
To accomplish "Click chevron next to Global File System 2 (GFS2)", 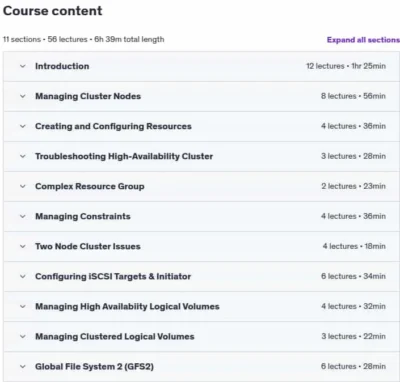I will point(23,366).
